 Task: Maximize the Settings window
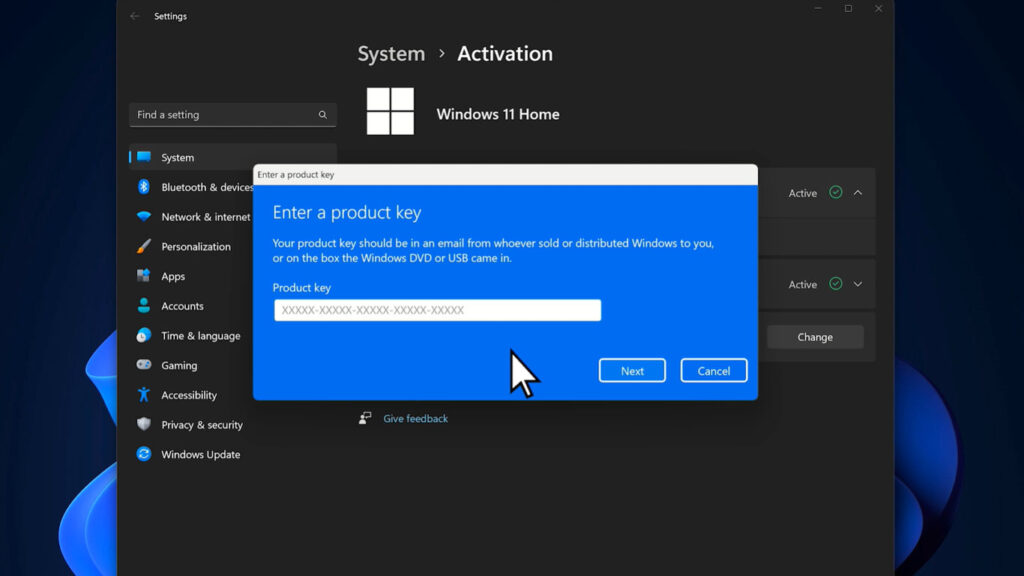click(848, 8)
